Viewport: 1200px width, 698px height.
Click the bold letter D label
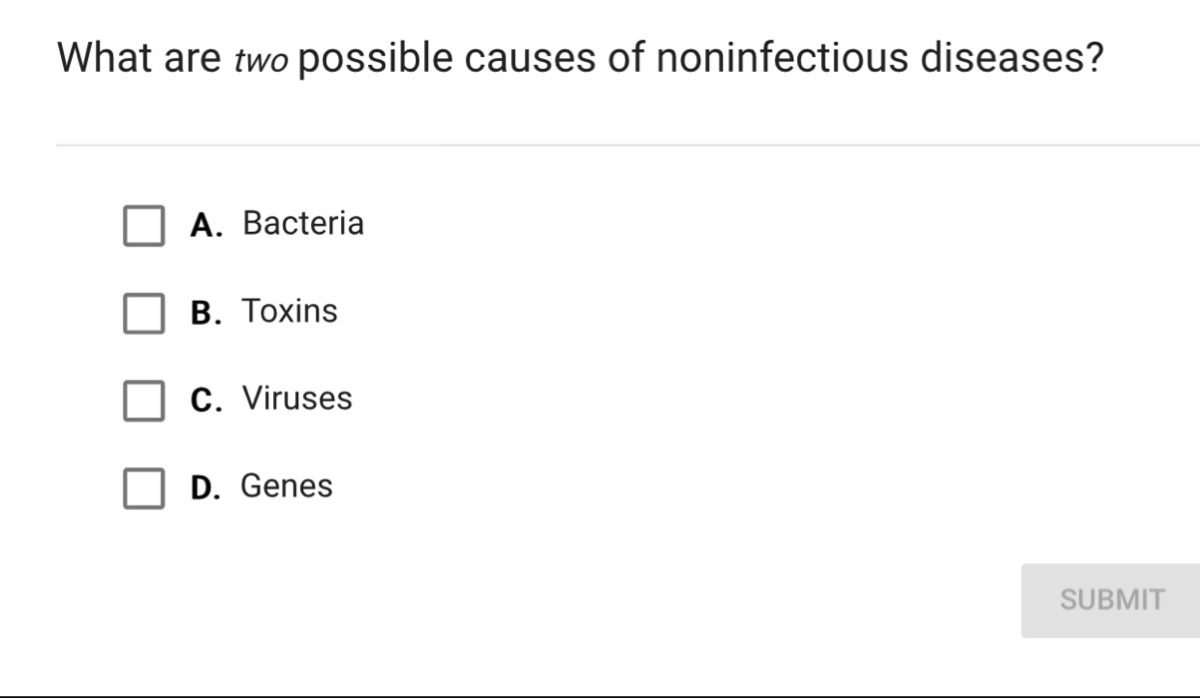205,488
